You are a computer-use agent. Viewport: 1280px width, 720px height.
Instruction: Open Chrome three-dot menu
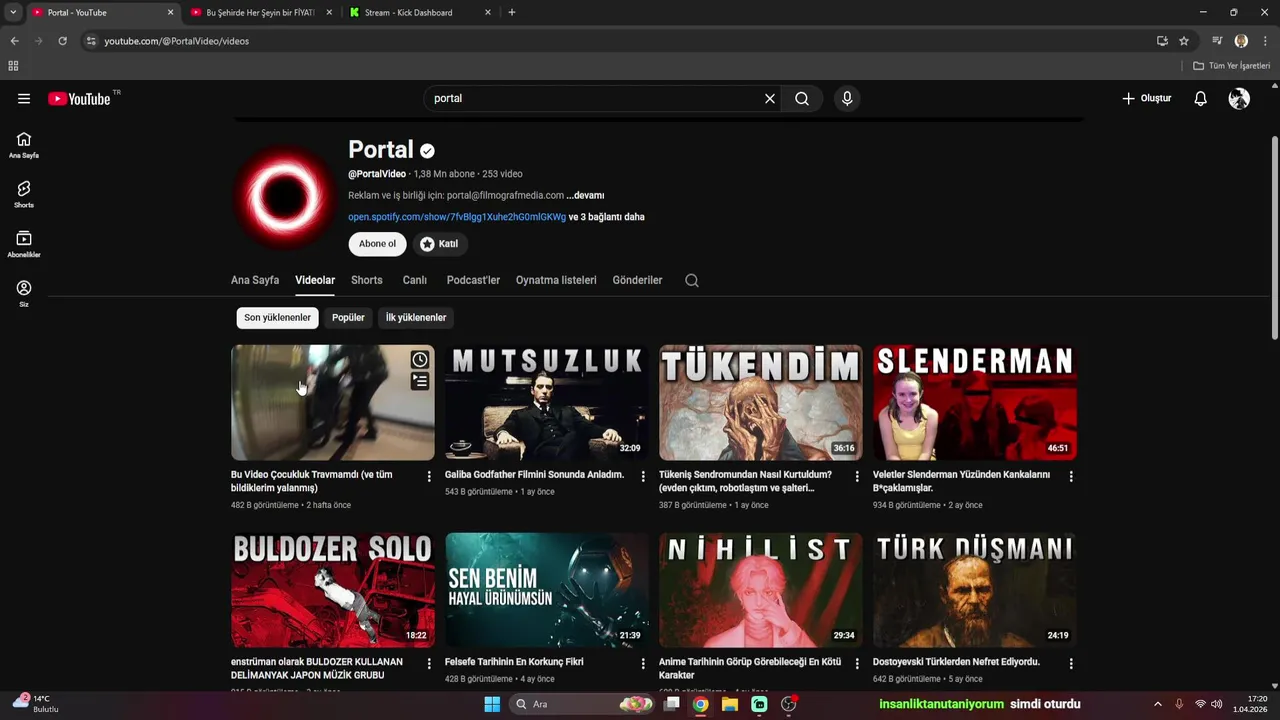[x=1265, y=41]
